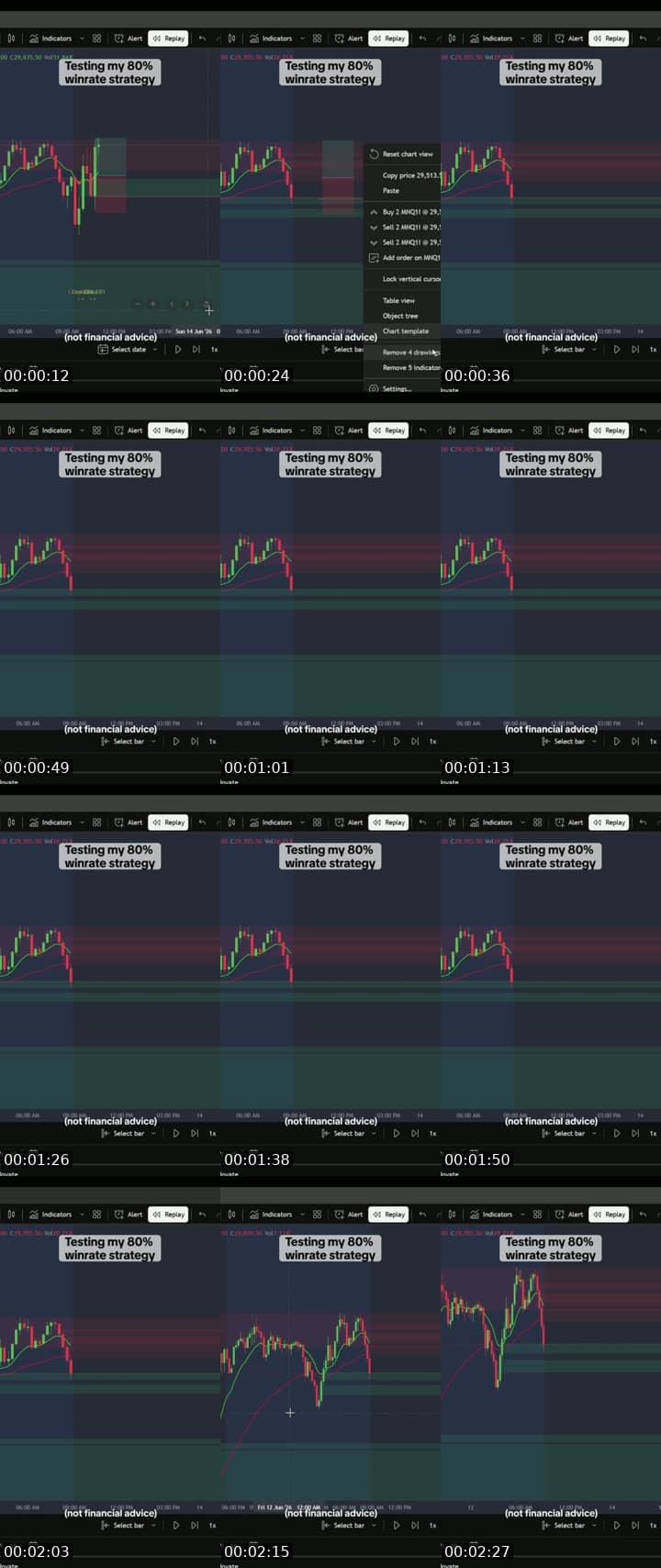The height and width of the screenshot is (1568, 661).
Task: Toggle Replay mode in 00:01:50 frame
Action: coord(609,823)
